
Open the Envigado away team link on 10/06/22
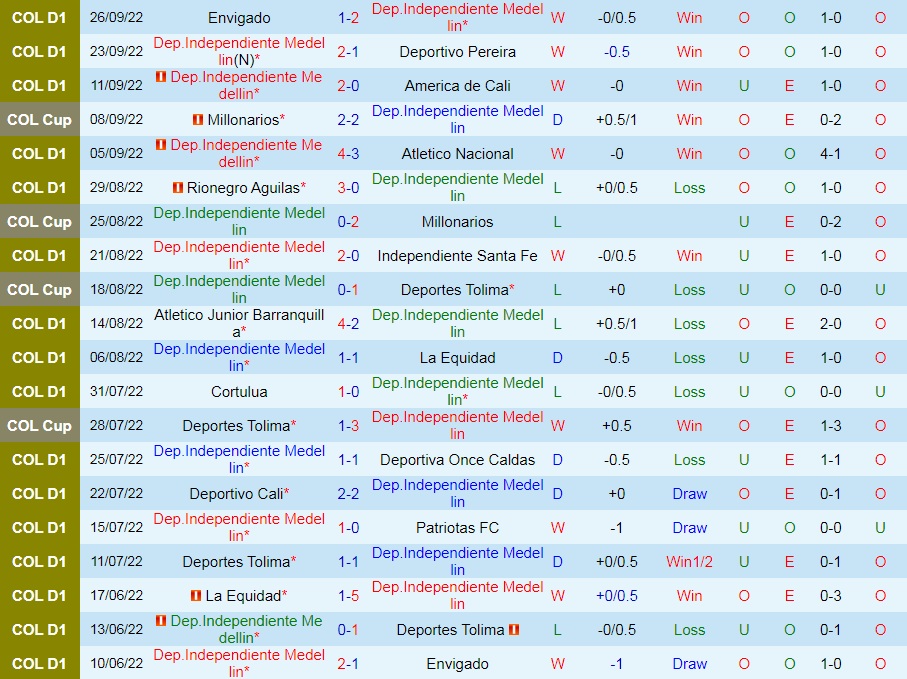[458, 664]
